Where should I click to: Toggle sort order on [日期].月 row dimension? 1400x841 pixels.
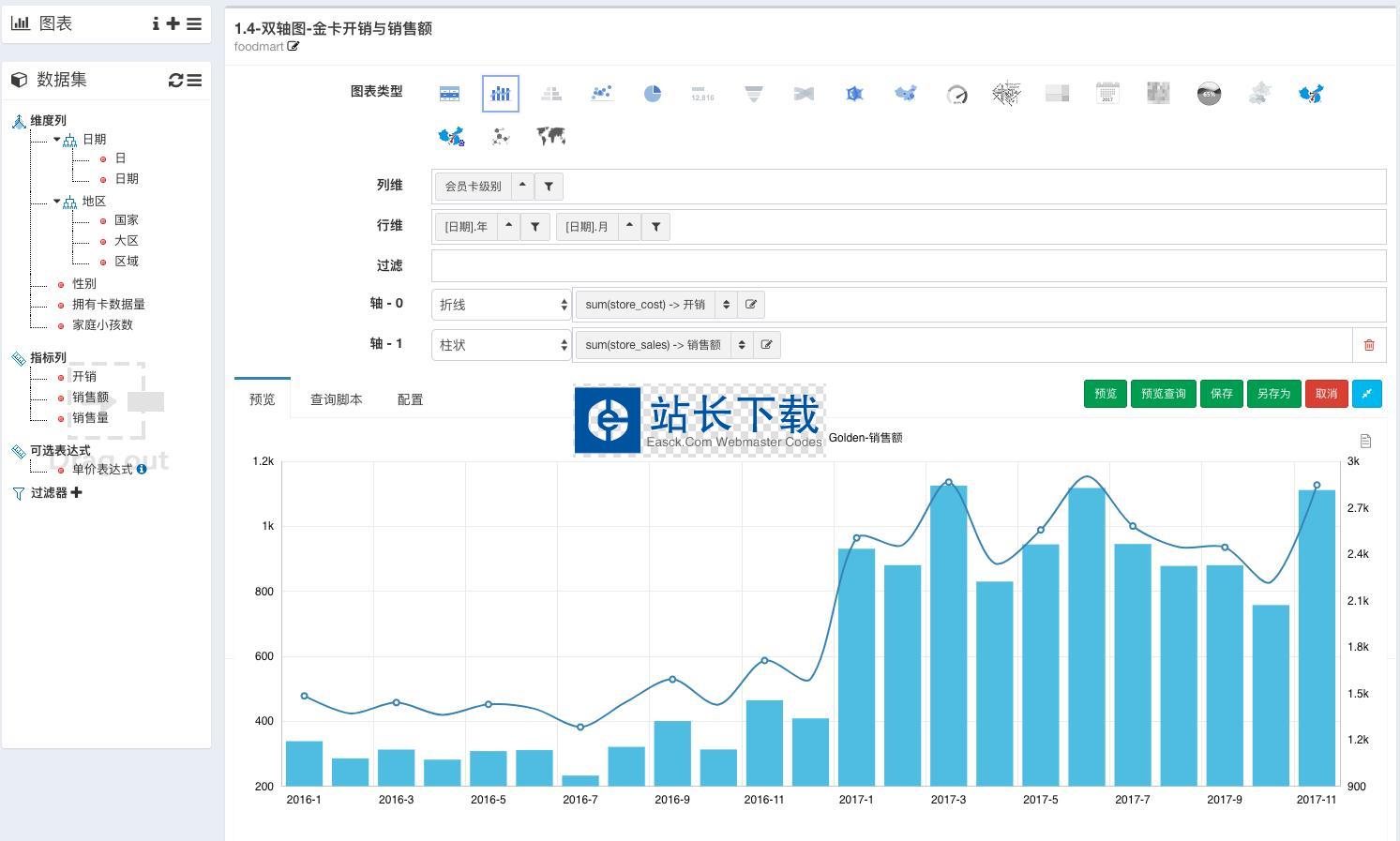click(x=630, y=226)
